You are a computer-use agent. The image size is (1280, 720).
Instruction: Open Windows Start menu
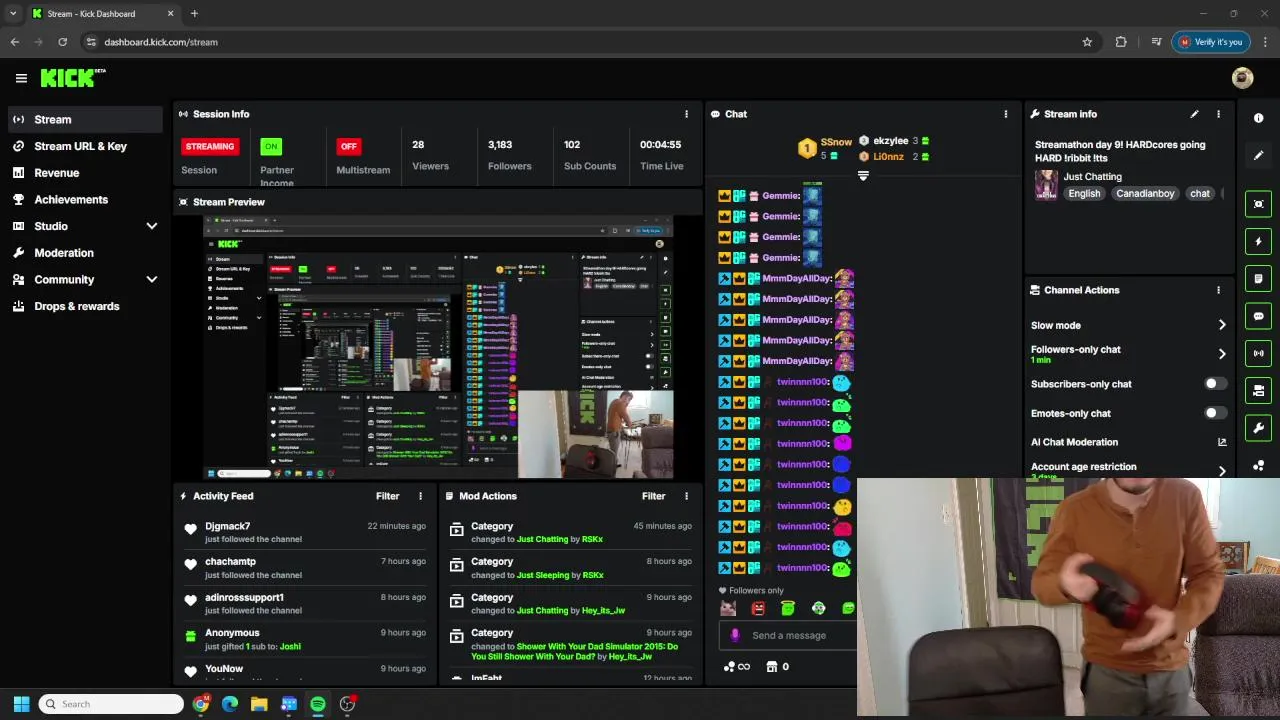click(x=21, y=704)
